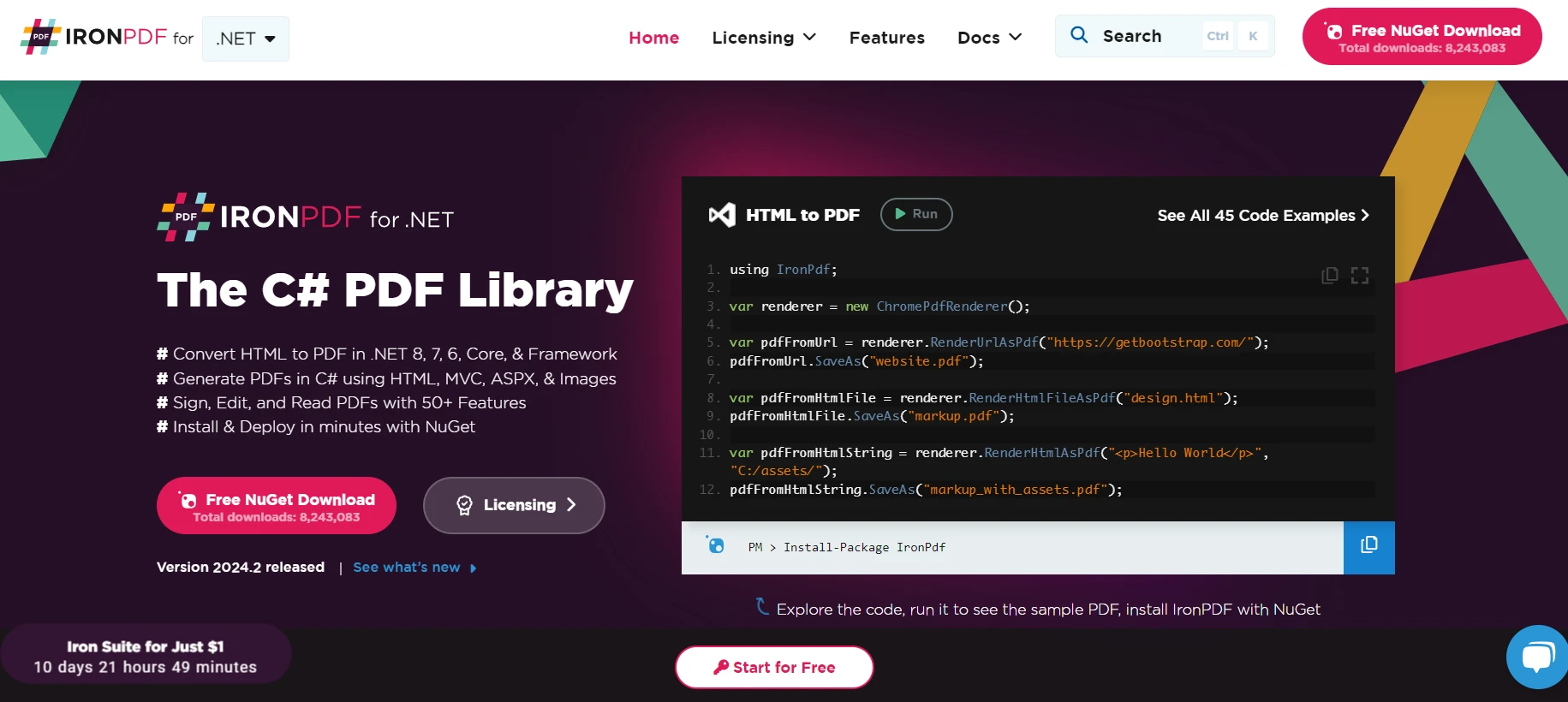Image resolution: width=1568 pixels, height=702 pixels.
Task: Click 'Version 2024.2 released' text
Action: (241, 568)
